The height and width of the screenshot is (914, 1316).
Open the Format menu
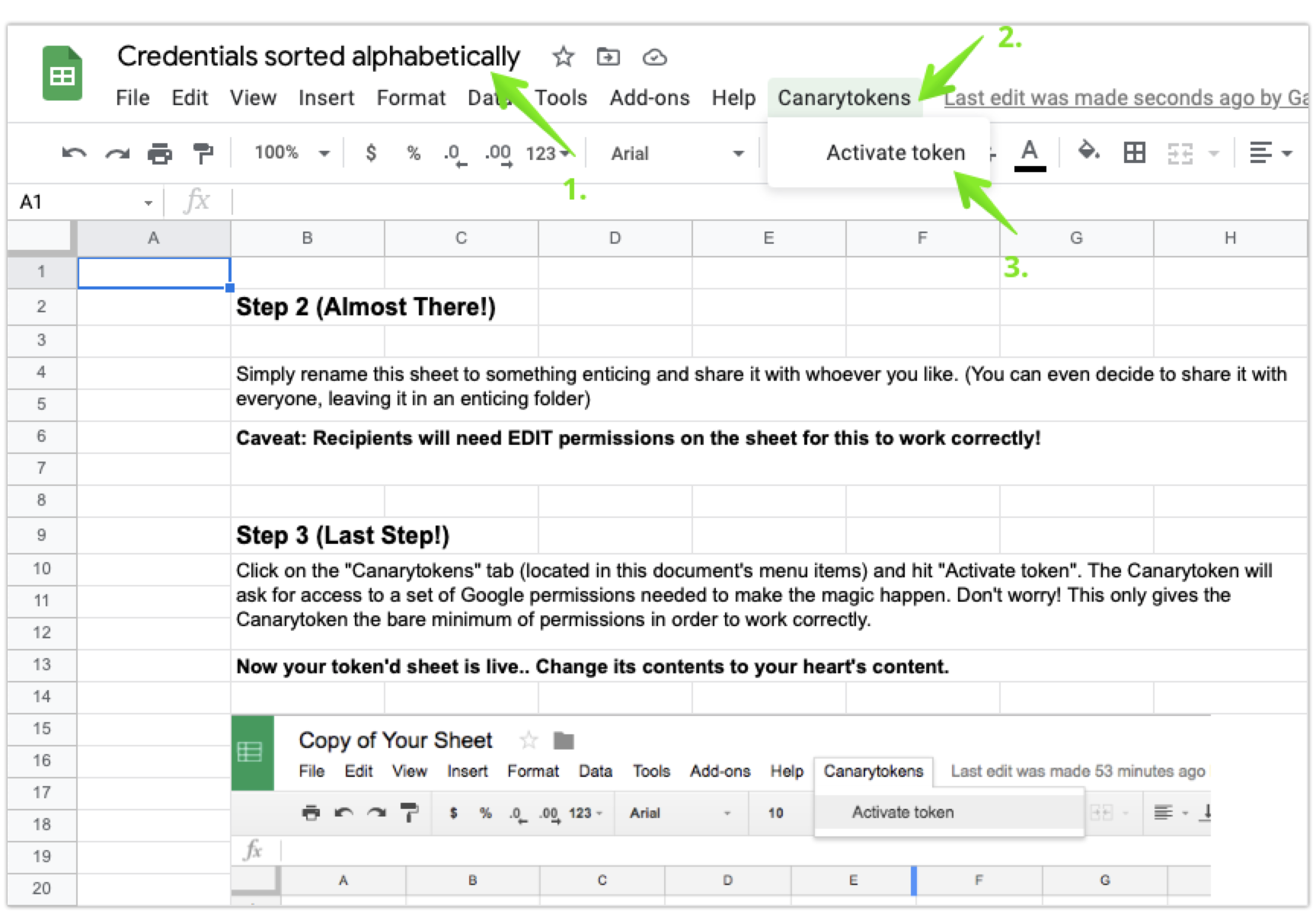point(411,97)
